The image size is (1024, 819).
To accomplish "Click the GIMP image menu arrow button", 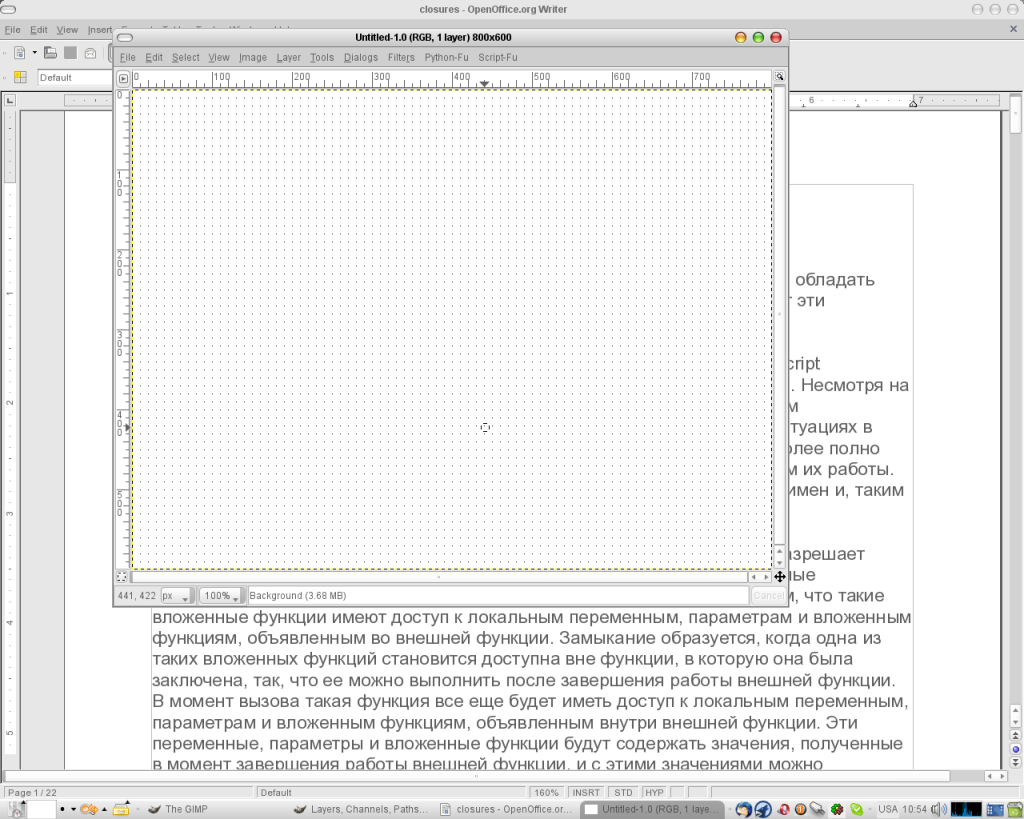I will point(124,78).
